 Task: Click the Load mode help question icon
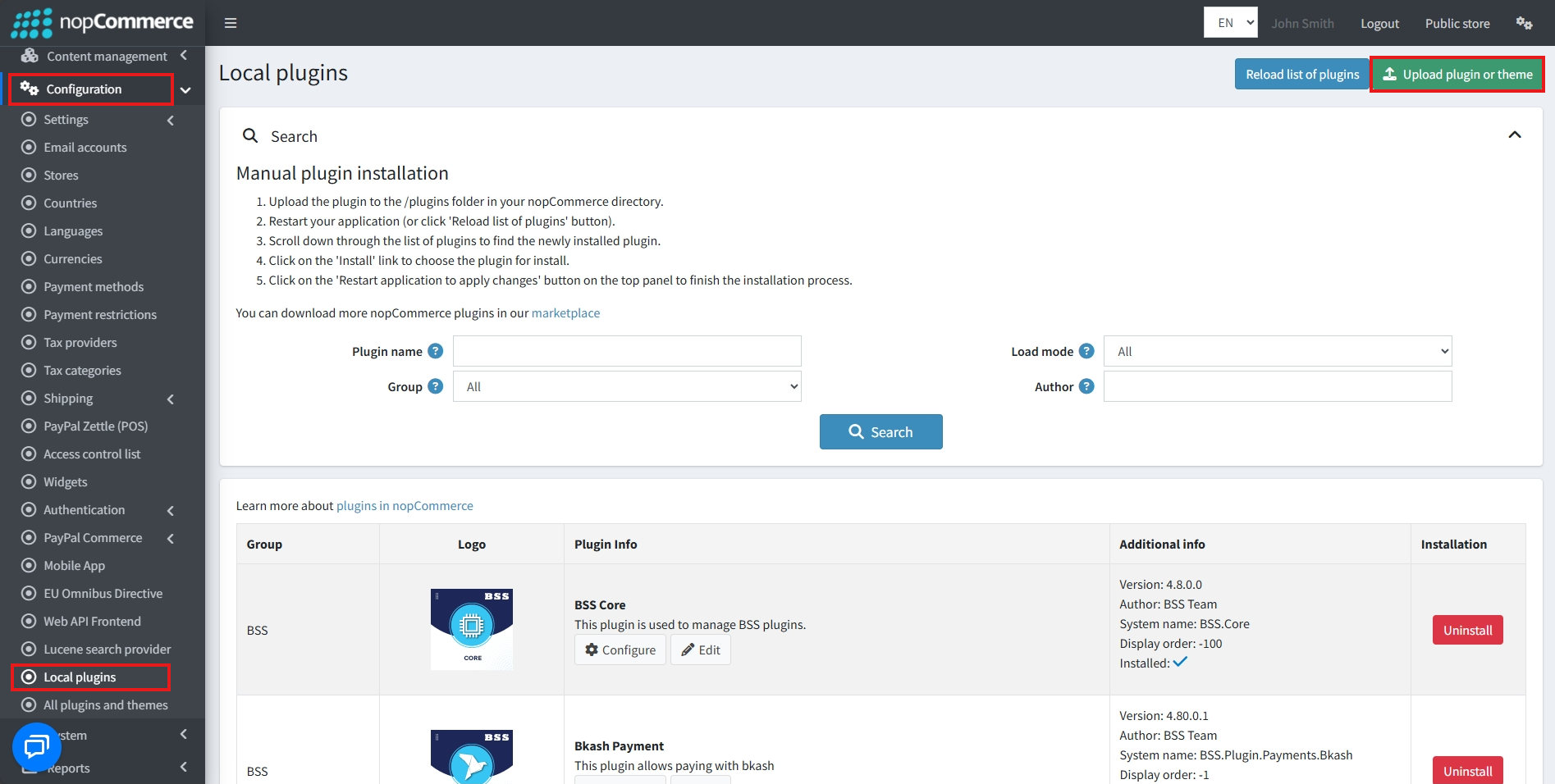(x=1086, y=351)
